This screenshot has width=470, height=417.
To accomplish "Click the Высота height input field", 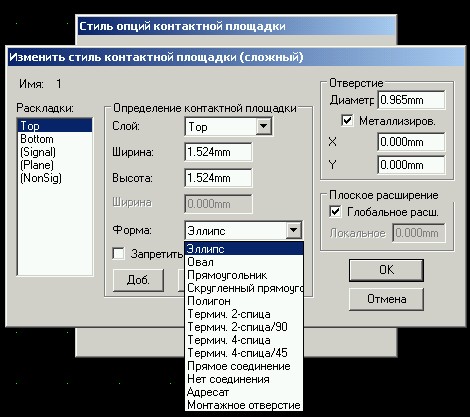I will (x=218, y=178).
